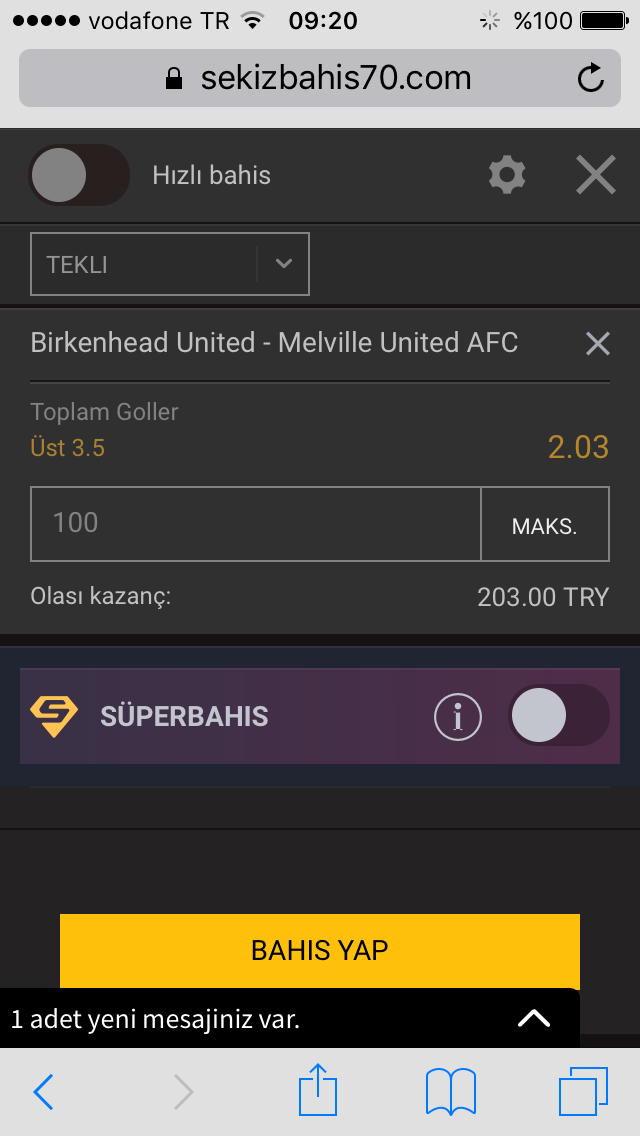Viewport: 640px width, 1136px height.
Task: Expand TEKLI dropdown arrow
Action: click(283, 264)
